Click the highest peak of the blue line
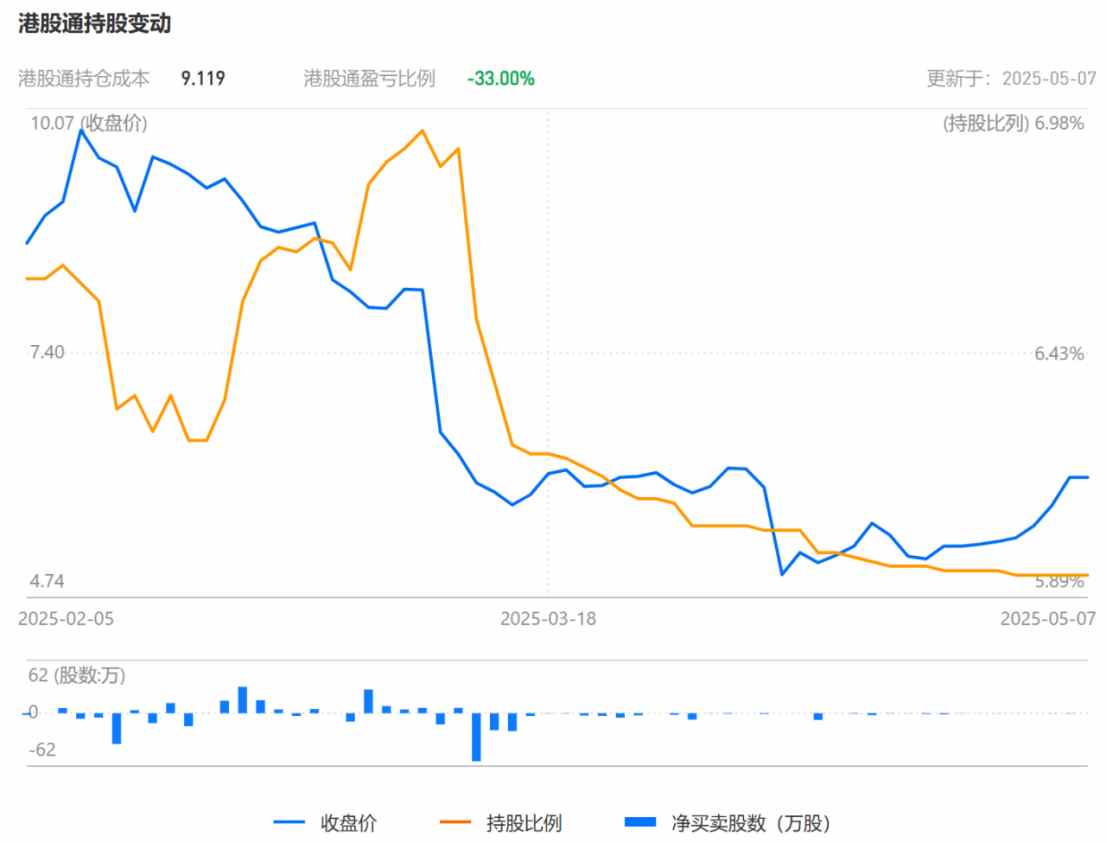 [80, 131]
